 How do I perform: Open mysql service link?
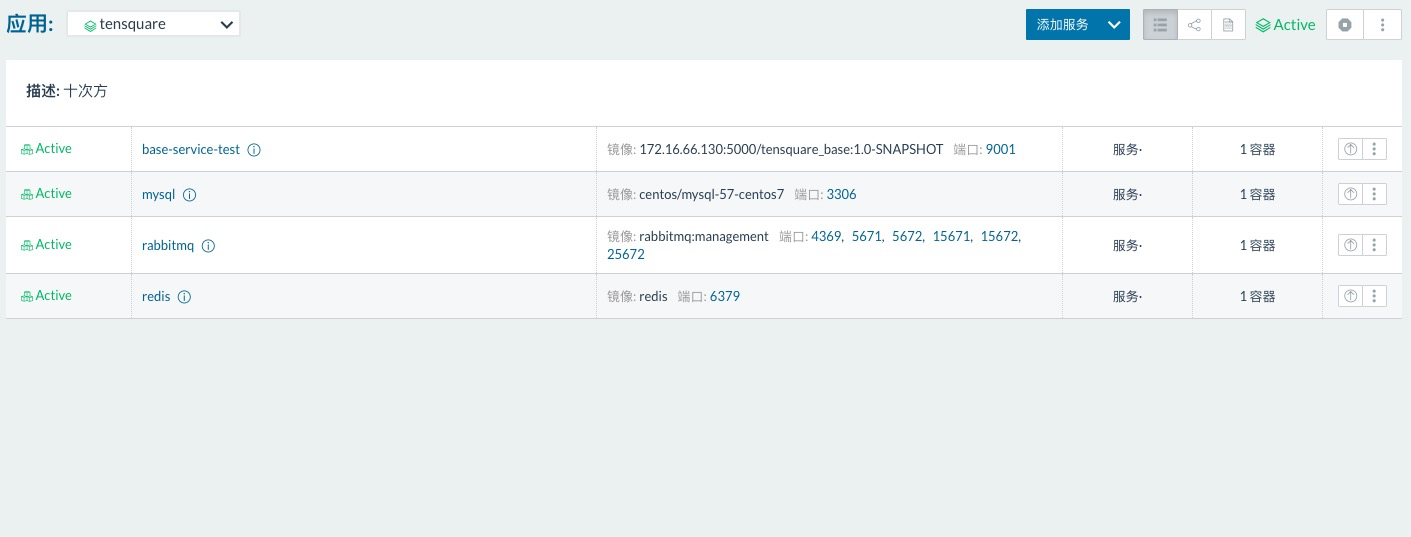click(158, 195)
